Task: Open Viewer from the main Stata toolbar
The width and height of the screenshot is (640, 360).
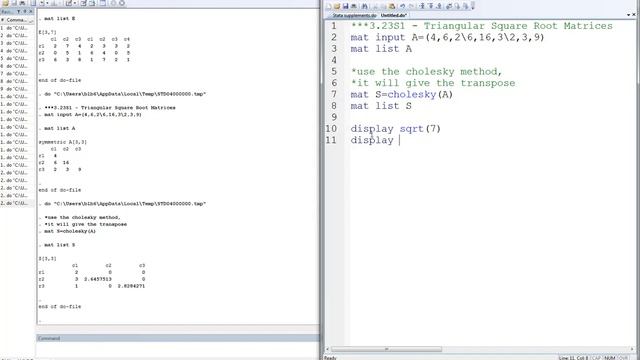Action: coord(42,3)
